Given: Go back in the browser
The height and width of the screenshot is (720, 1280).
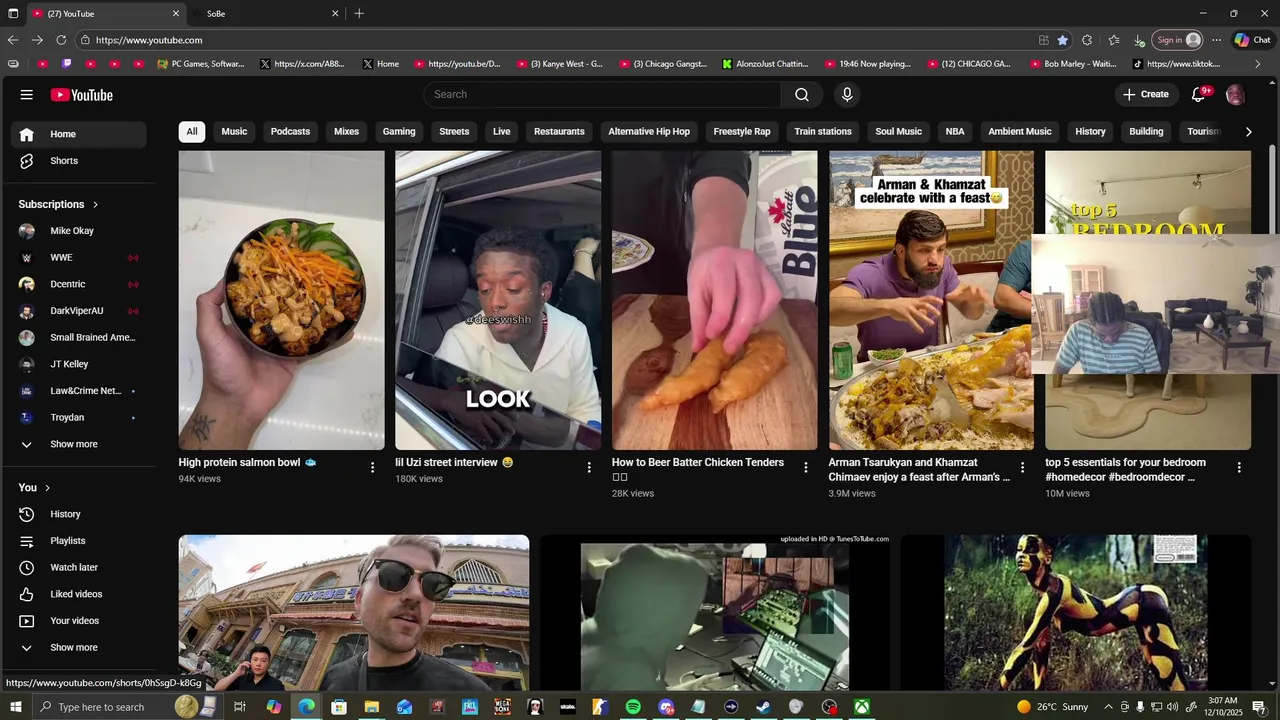Looking at the screenshot, I should point(13,40).
